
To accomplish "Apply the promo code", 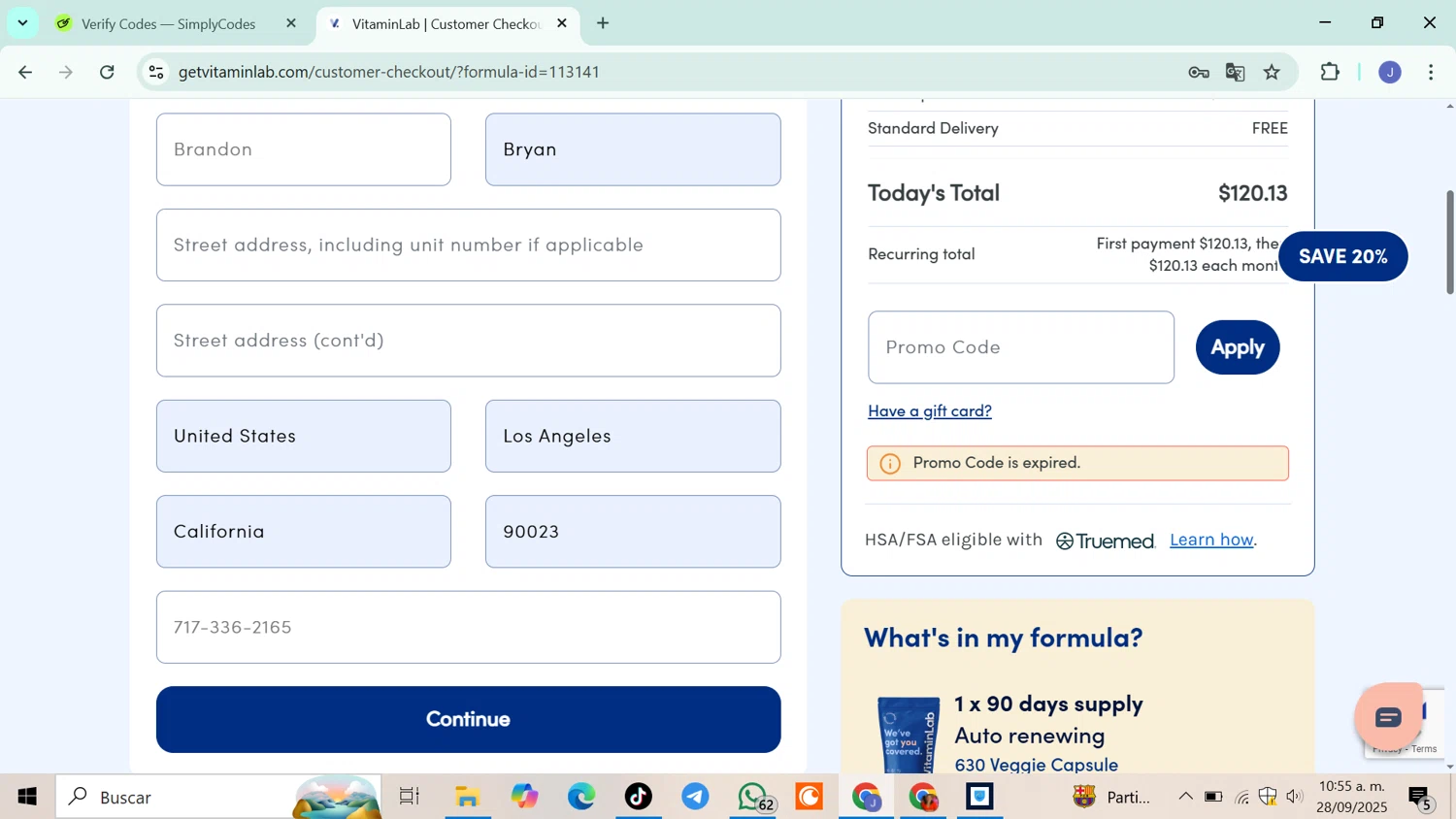I will click(x=1238, y=347).
